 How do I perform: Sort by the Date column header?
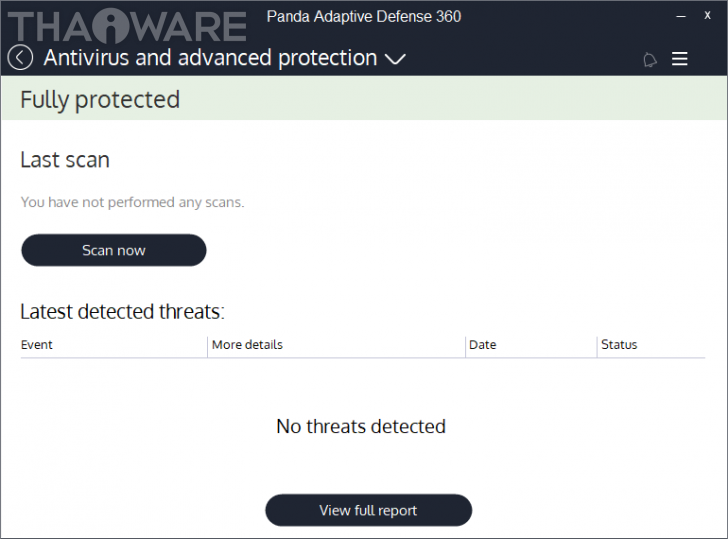pyautogui.click(x=531, y=345)
